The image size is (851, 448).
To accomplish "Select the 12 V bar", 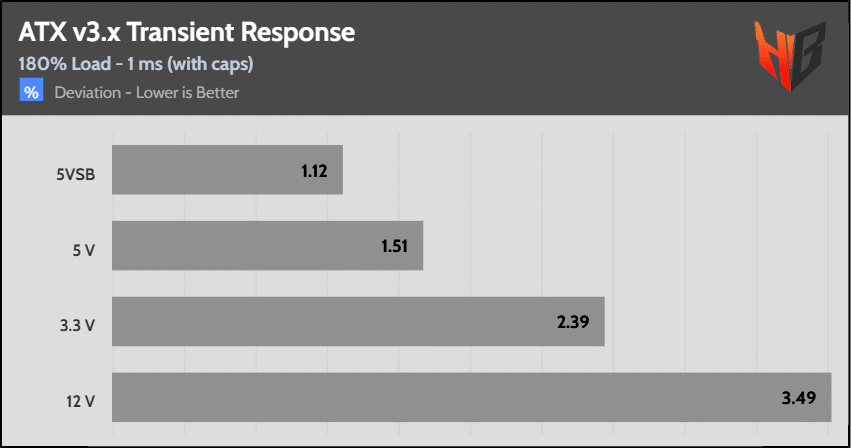I will click(472, 397).
